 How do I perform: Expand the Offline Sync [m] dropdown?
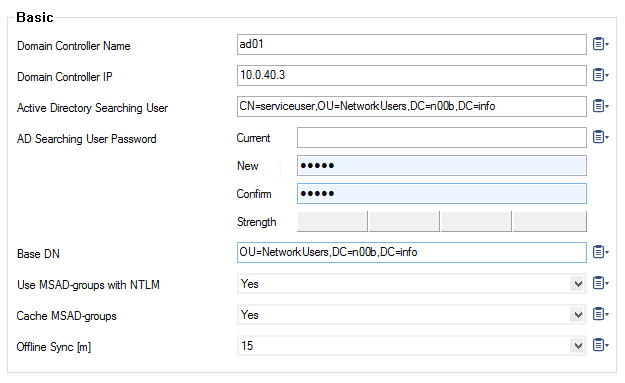578,346
